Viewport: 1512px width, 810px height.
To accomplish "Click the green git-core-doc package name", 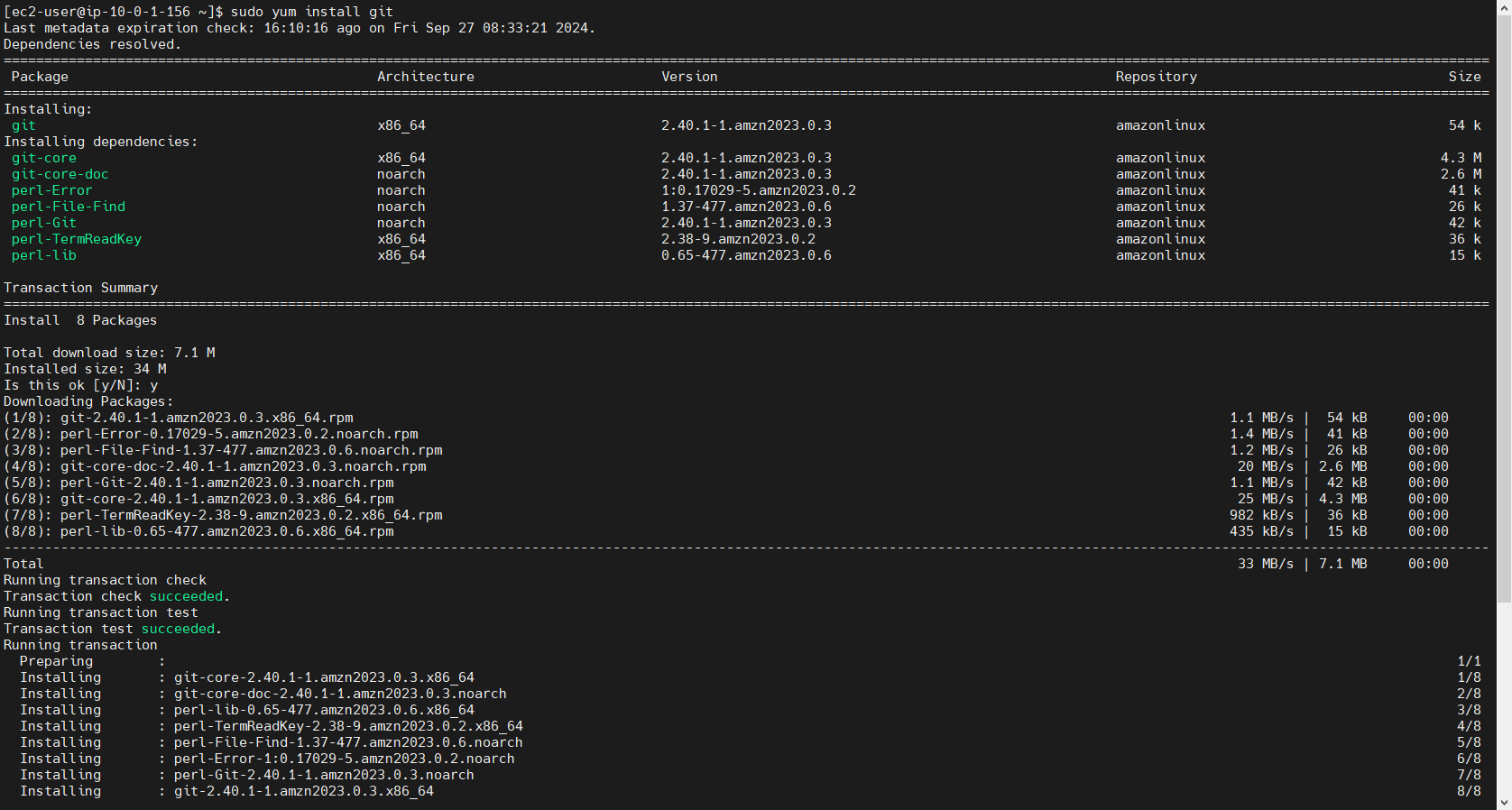I will click(60, 174).
